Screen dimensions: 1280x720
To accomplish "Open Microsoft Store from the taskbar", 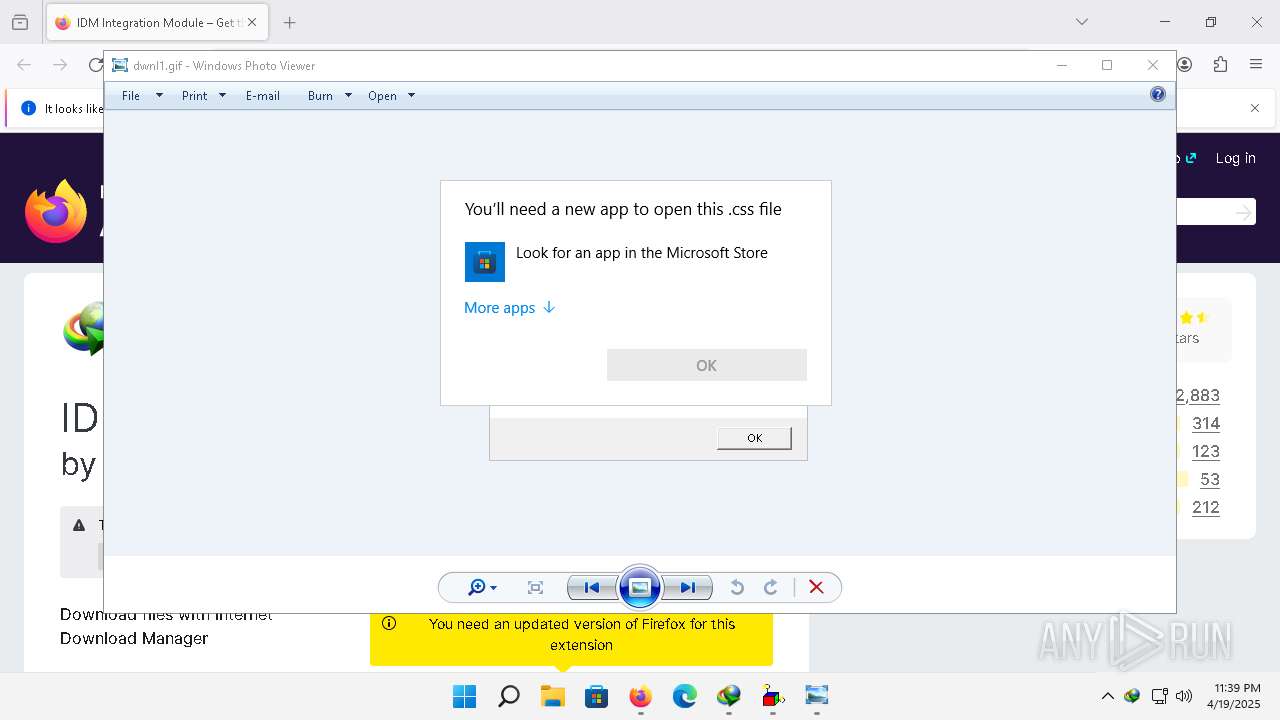I will click(x=596, y=696).
